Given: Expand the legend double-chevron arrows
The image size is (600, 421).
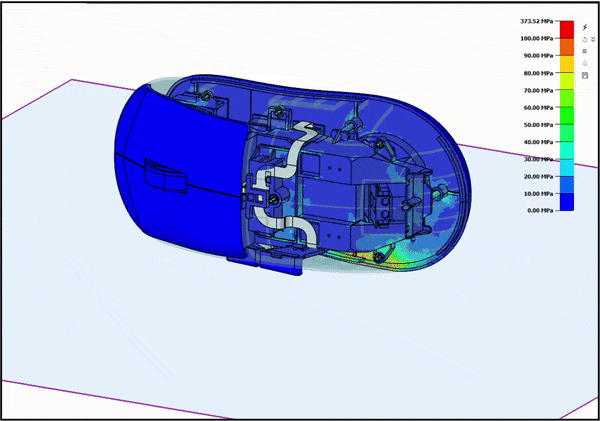Looking at the screenshot, I should (x=592, y=39).
